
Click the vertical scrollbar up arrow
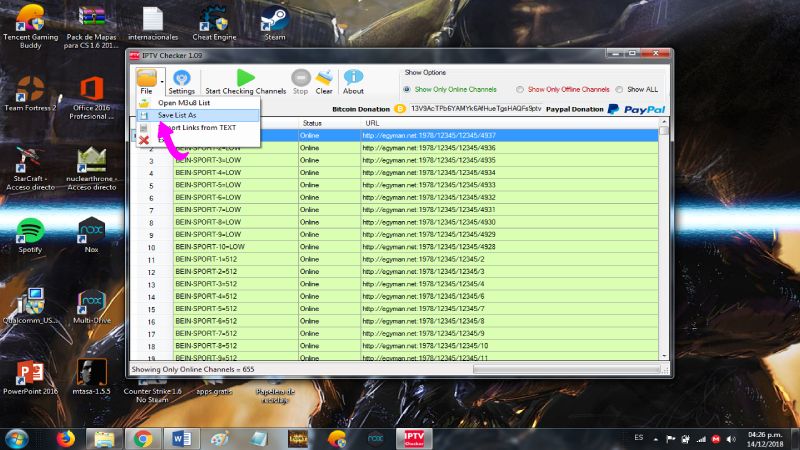tap(664, 122)
